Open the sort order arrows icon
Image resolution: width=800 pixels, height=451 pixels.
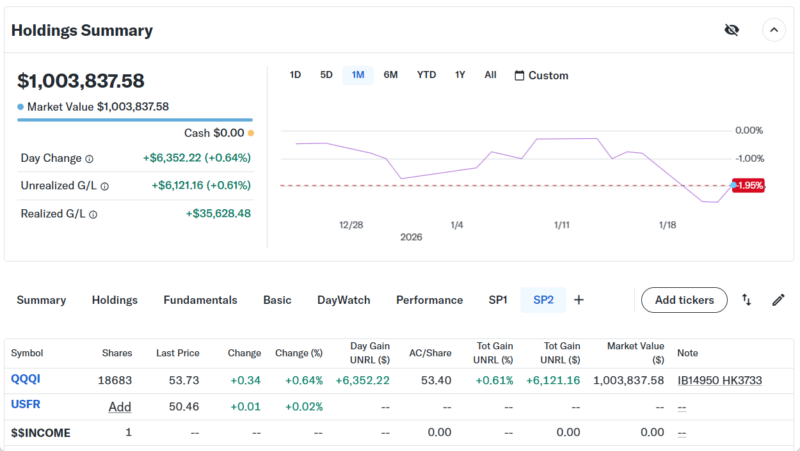click(x=747, y=300)
